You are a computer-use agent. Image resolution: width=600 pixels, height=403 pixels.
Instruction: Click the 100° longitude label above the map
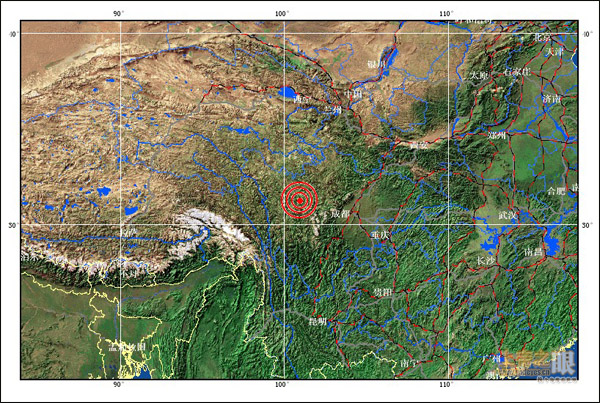coord(282,14)
